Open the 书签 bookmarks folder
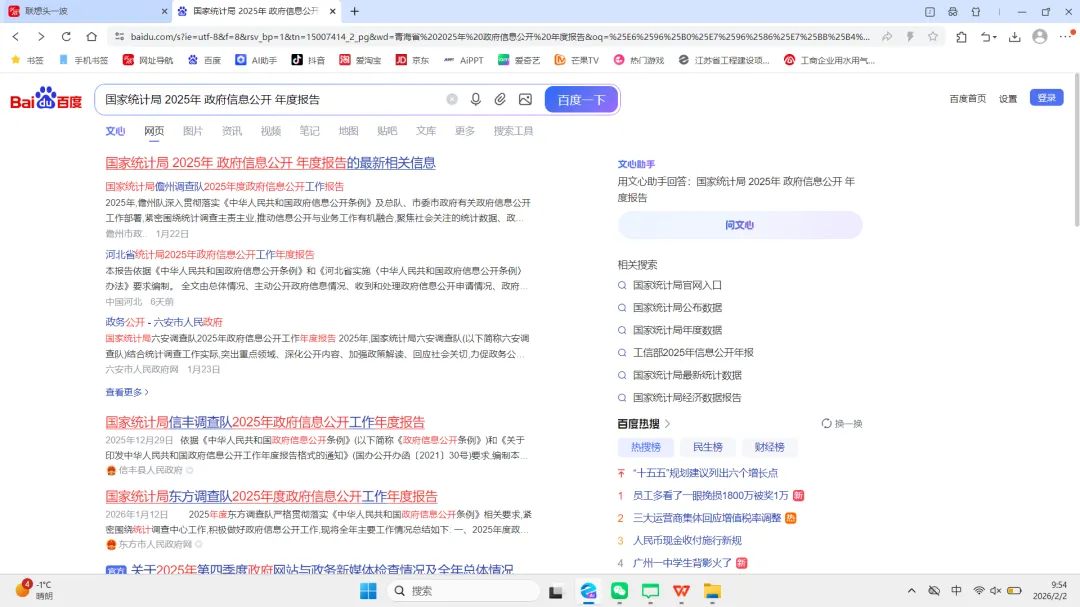Screen dimensions: 1080x607 click(x=27, y=60)
